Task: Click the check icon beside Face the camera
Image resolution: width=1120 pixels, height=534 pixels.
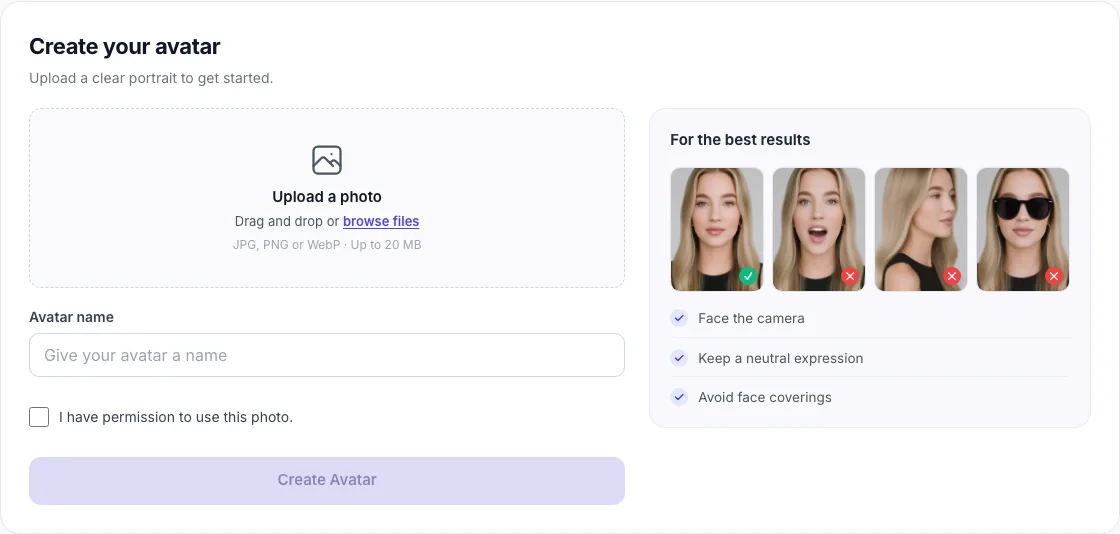Action: (x=679, y=318)
